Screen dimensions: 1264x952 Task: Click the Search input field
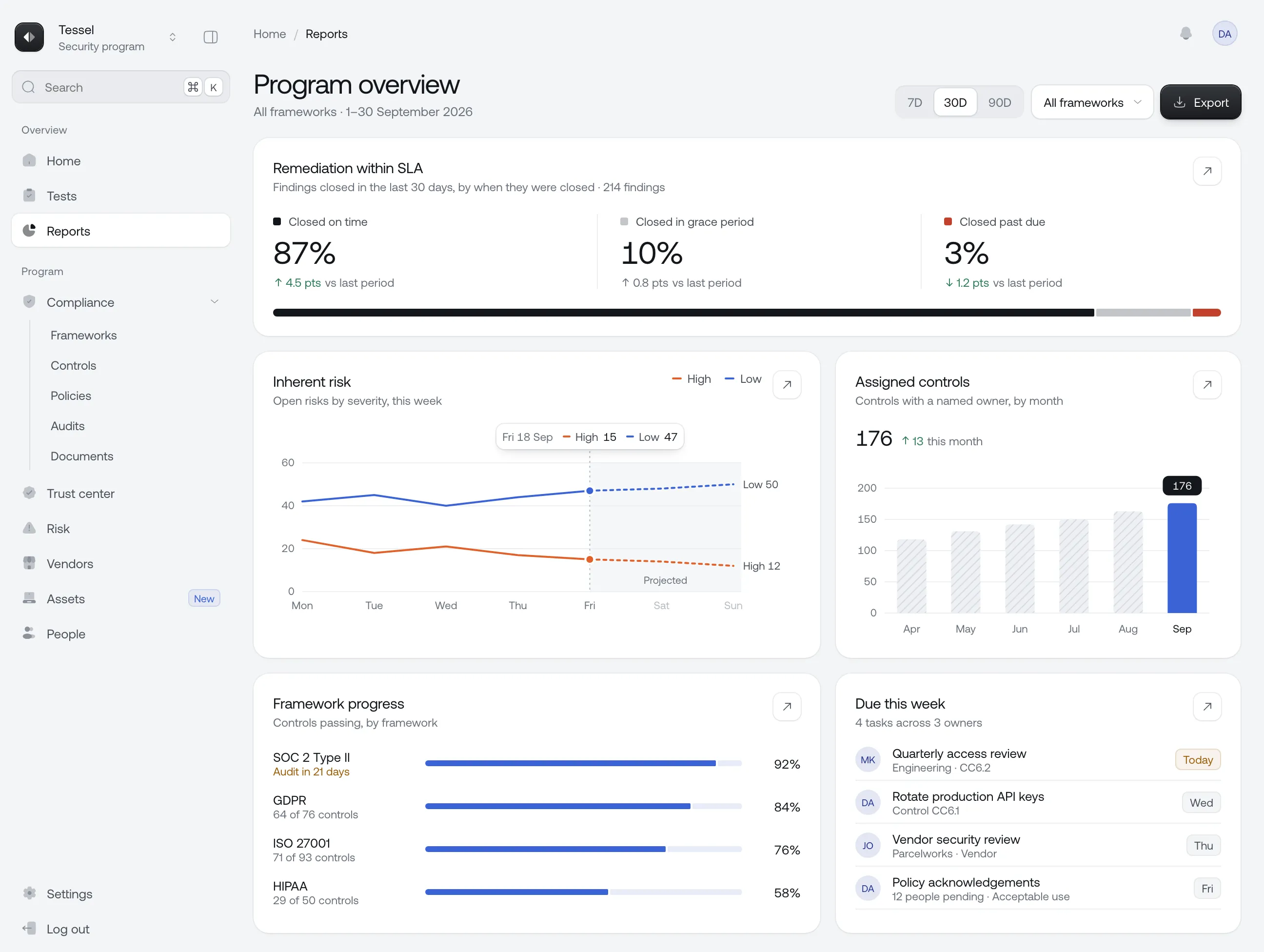[x=120, y=87]
